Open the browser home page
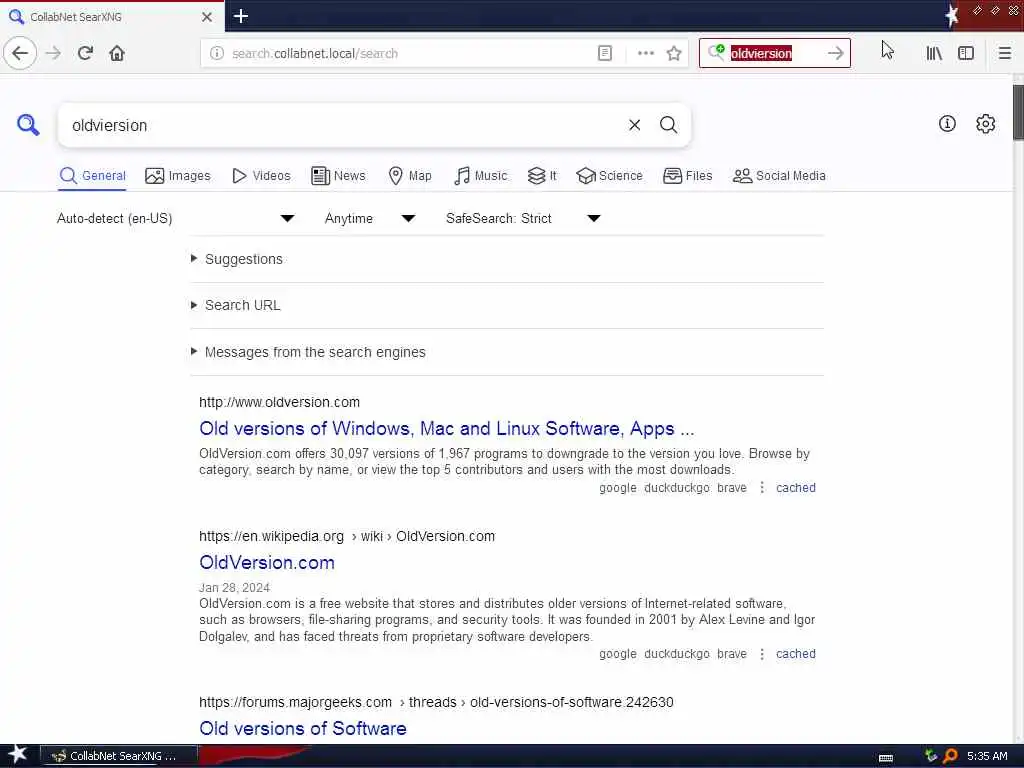The image size is (1024, 768). click(x=117, y=53)
